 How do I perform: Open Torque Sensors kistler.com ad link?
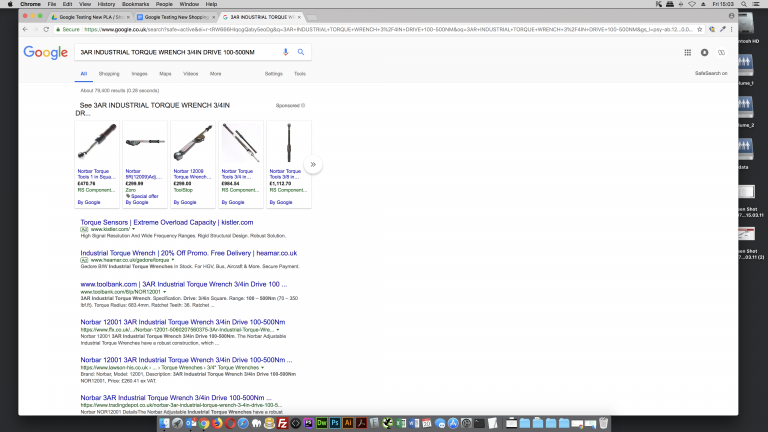click(167, 222)
